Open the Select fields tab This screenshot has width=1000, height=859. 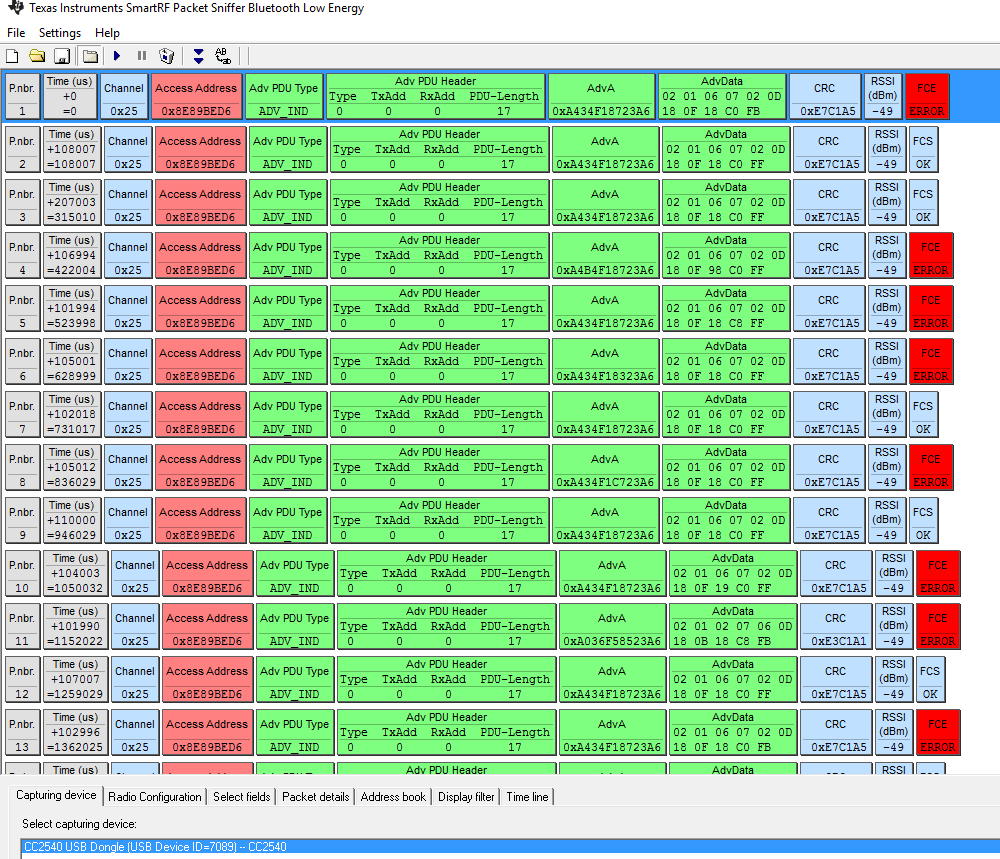(242, 797)
